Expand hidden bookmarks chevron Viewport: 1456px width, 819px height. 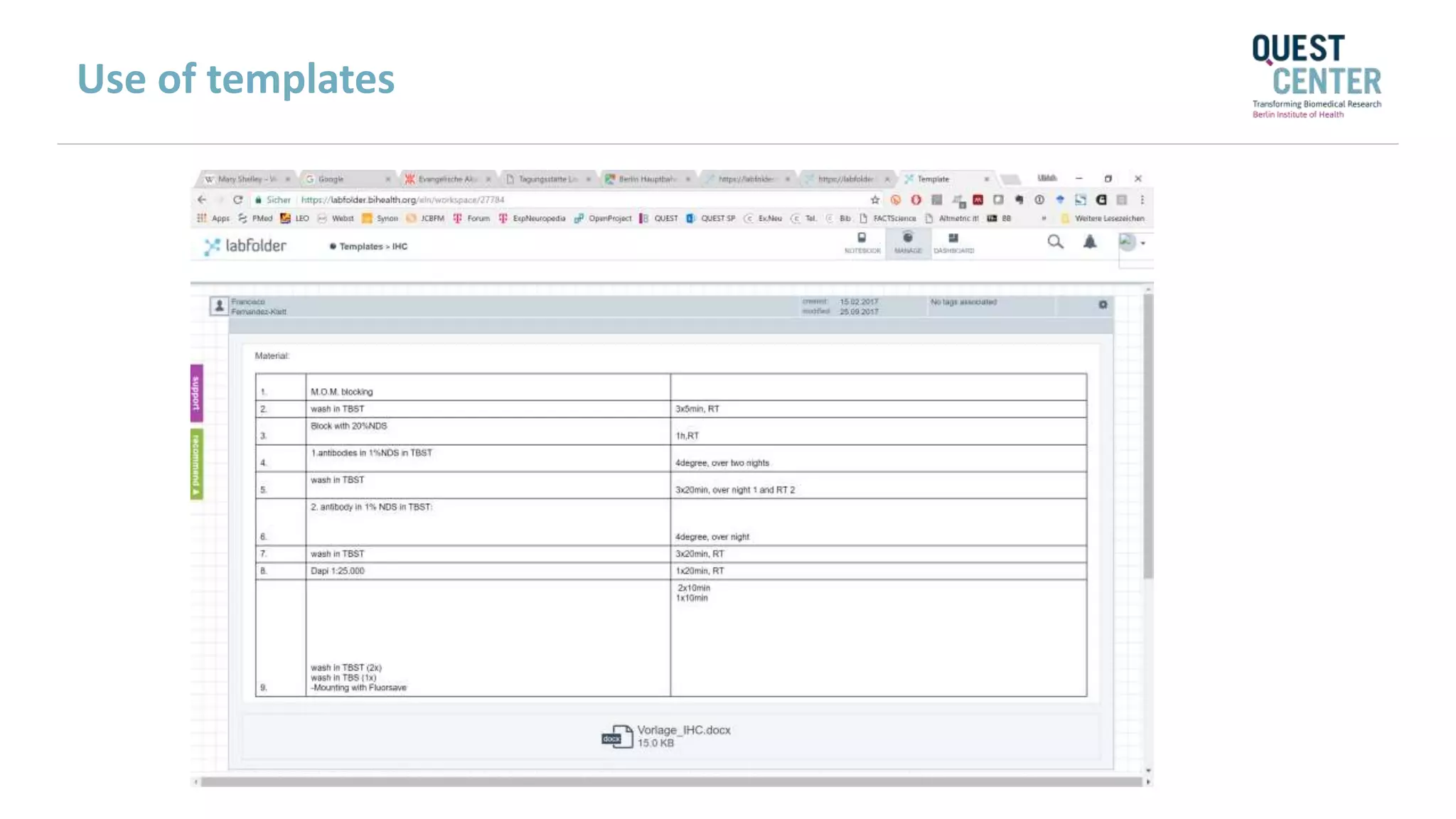pyautogui.click(x=1044, y=218)
